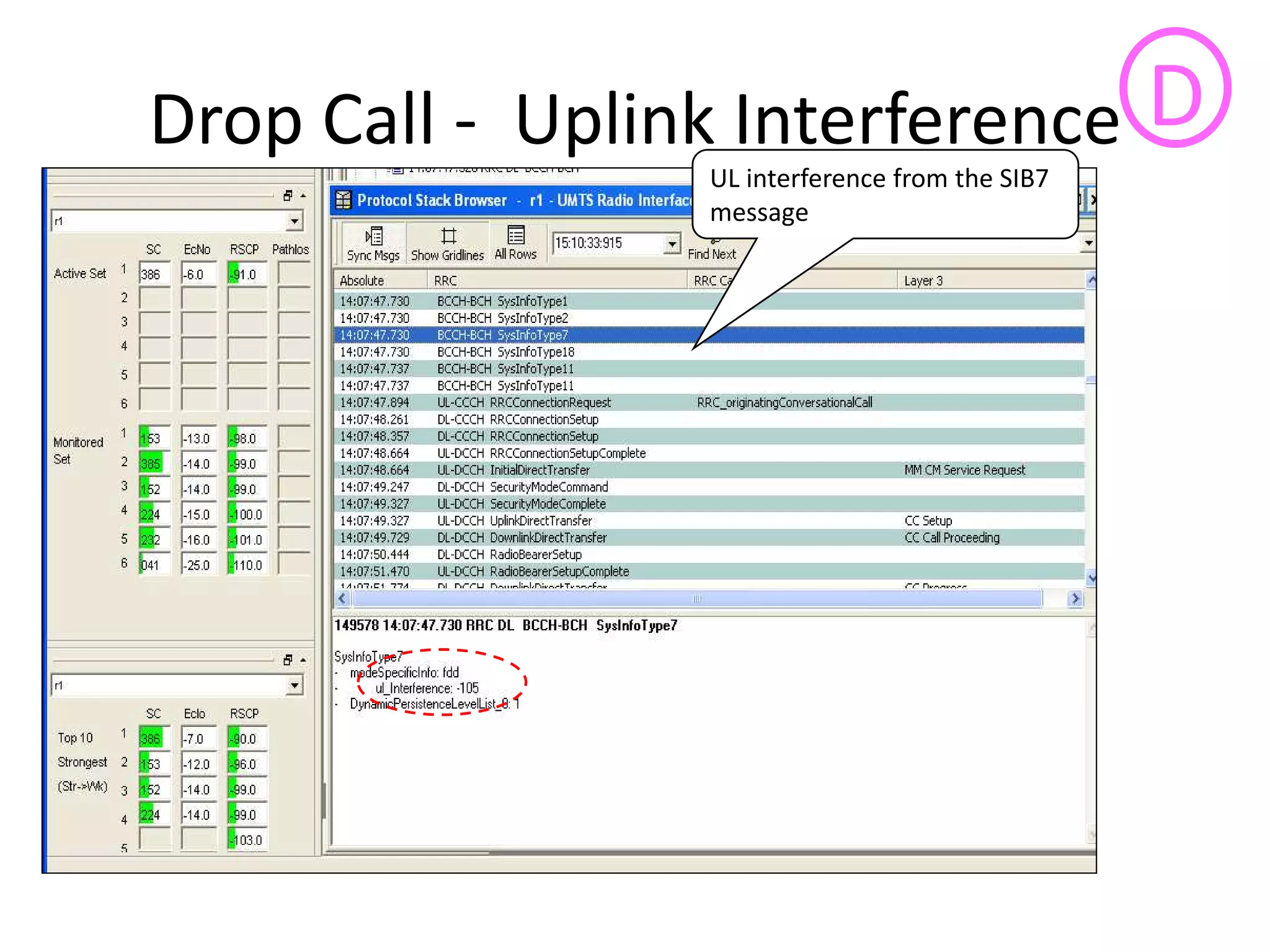Screen dimensions: 1270x952
Task: Select the RRCConnectionSetup row at 14:07:48.261
Action: (709, 420)
